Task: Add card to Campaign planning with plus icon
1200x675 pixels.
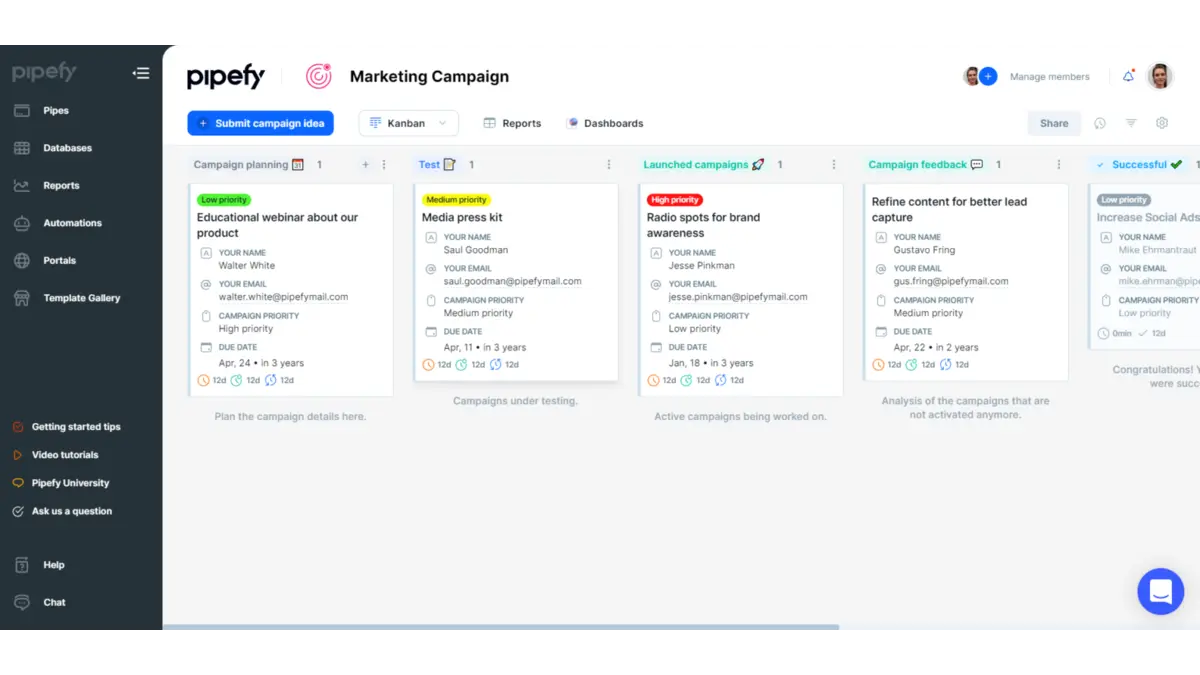Action: point(365,165)
